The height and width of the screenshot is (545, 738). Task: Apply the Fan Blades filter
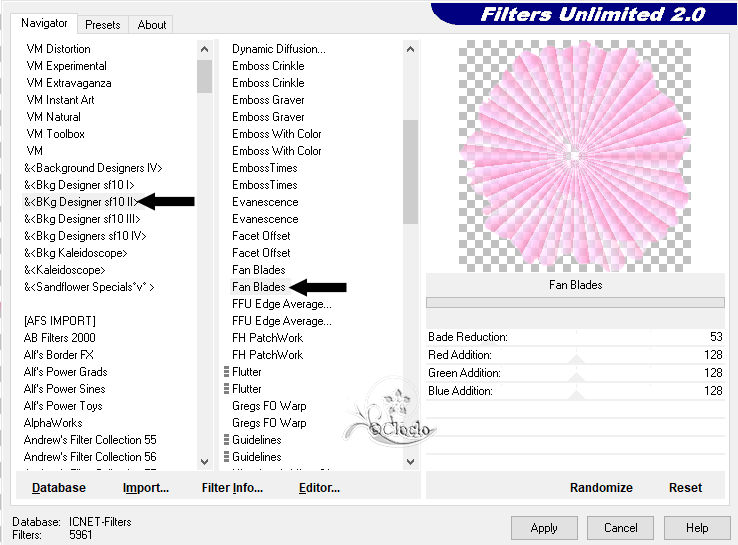pos(544,528)
